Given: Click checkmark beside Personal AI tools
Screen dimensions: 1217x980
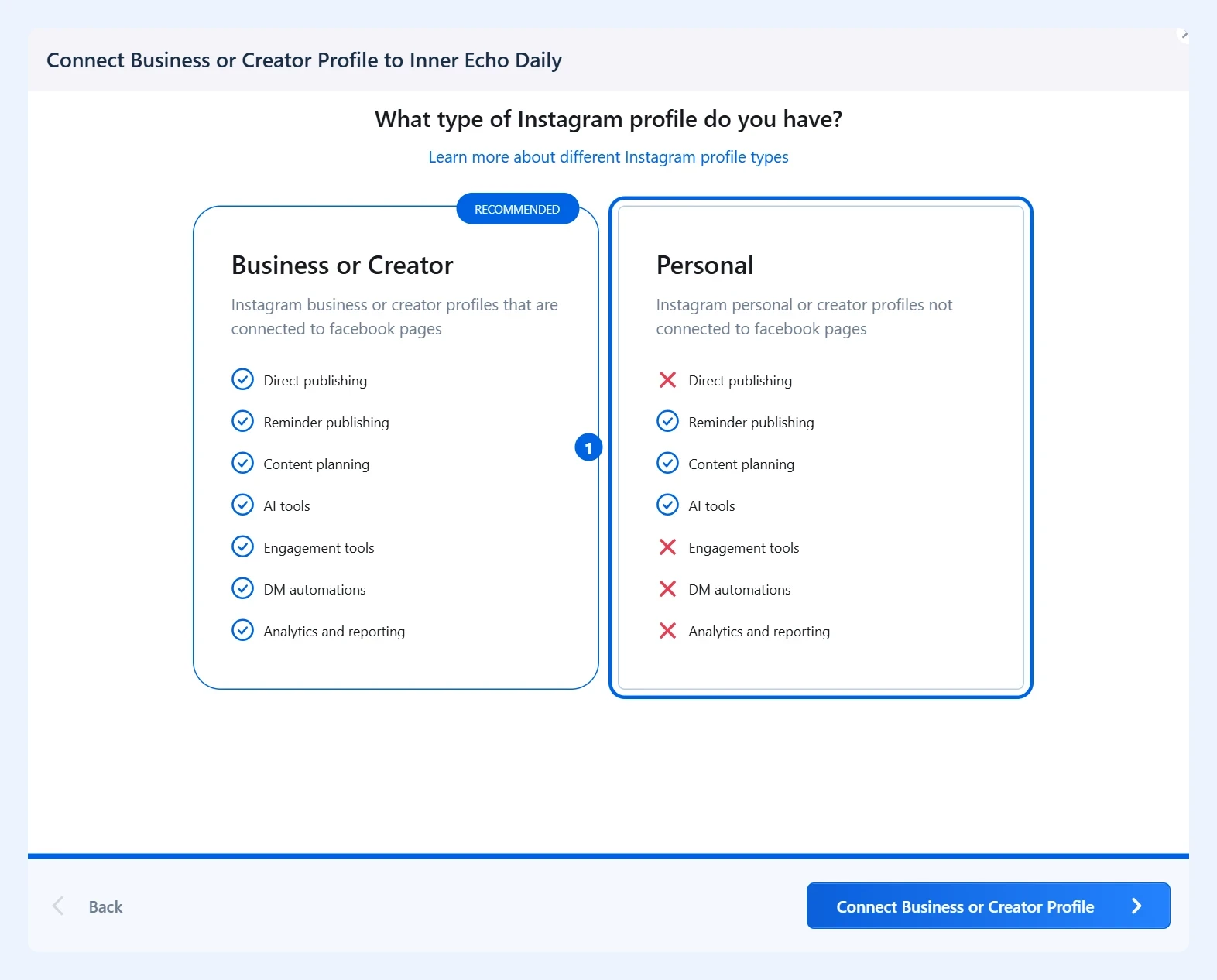Looking at the screenshot, I should pyautogui.click(x=667, y=505).
